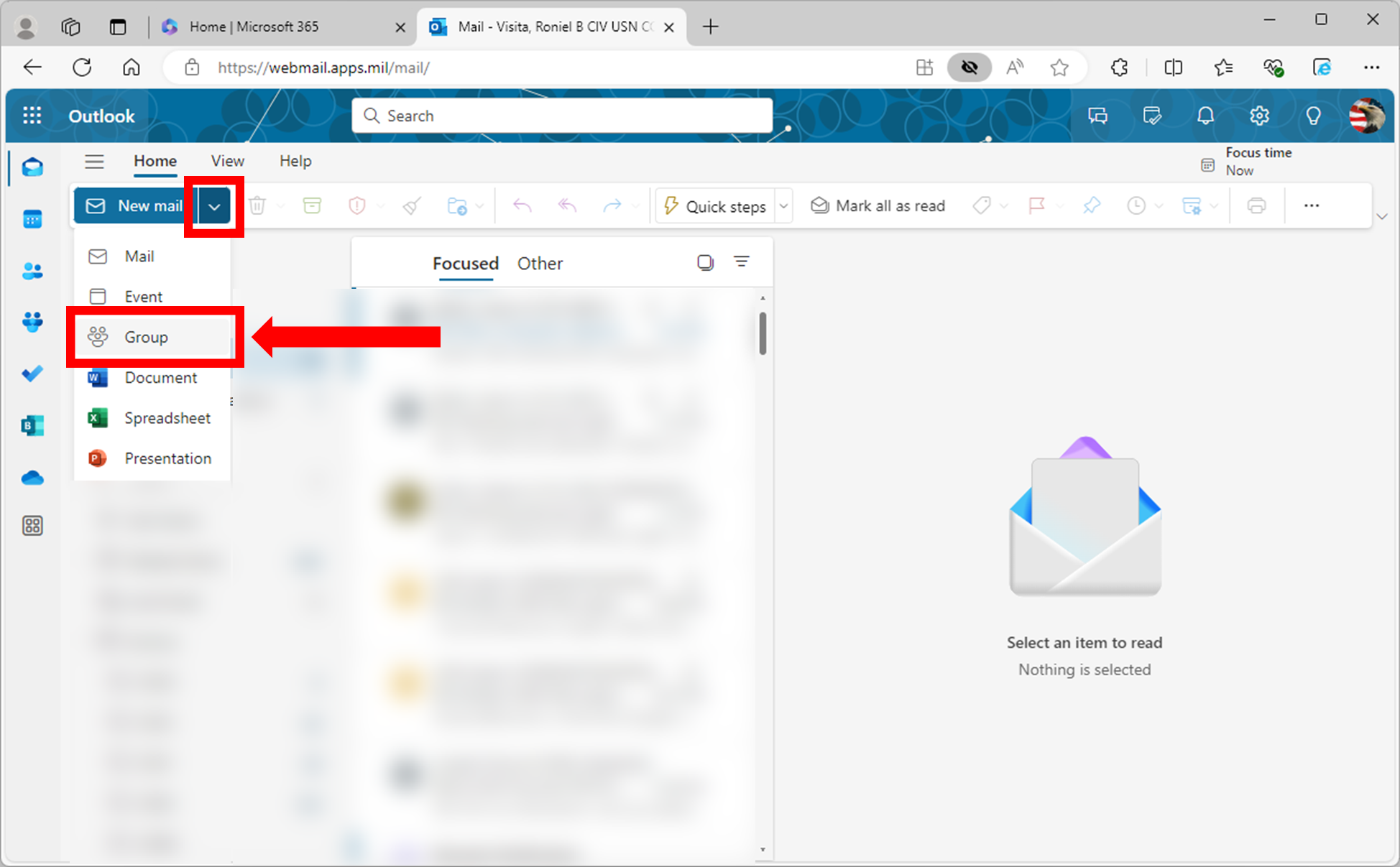Open the Delete icon in the toolbar

point(257,205)
